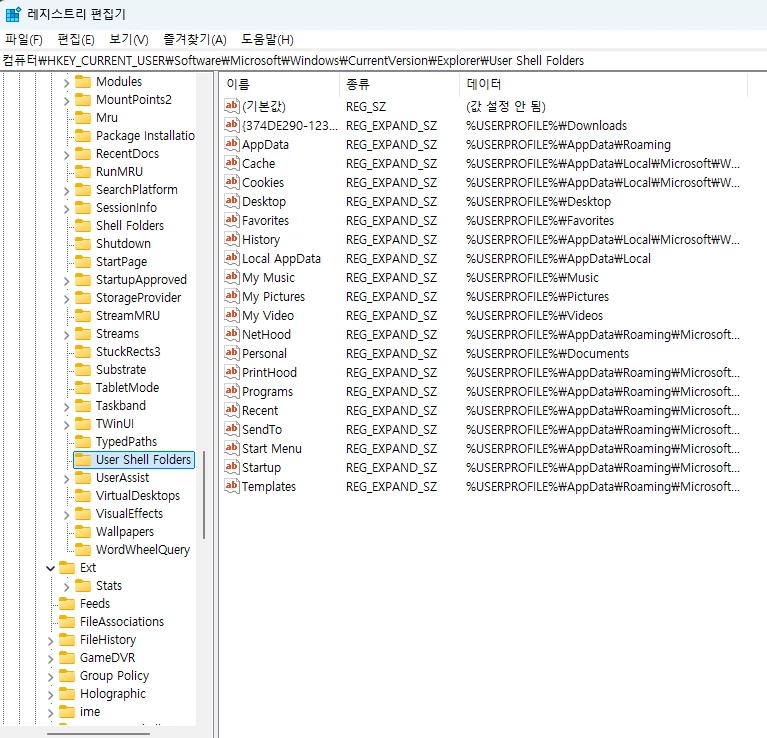
Task: Select the Start Menu value name
Action: coord(271,448)
